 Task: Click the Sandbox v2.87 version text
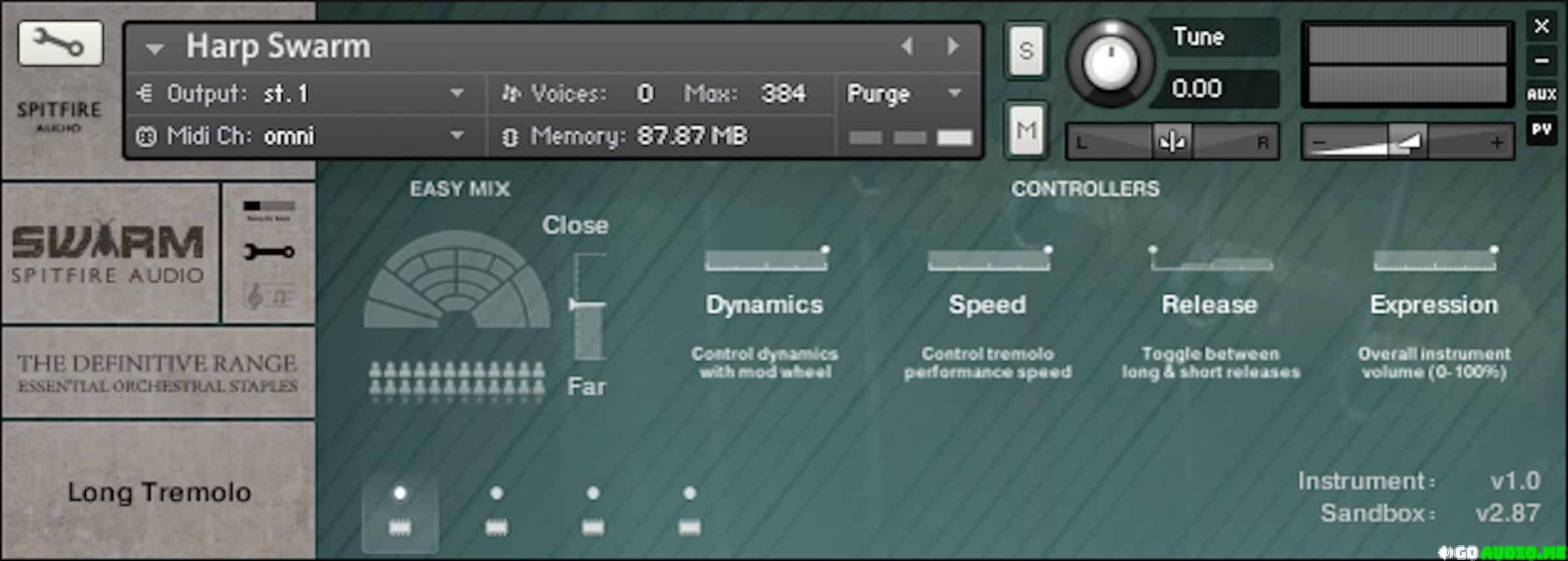(x=1429, y=513)
